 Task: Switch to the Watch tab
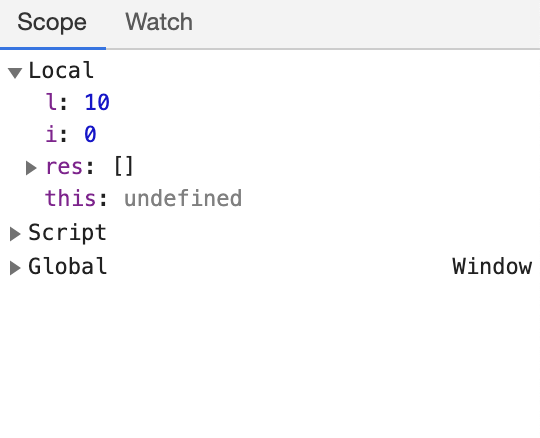click(159, 22)
